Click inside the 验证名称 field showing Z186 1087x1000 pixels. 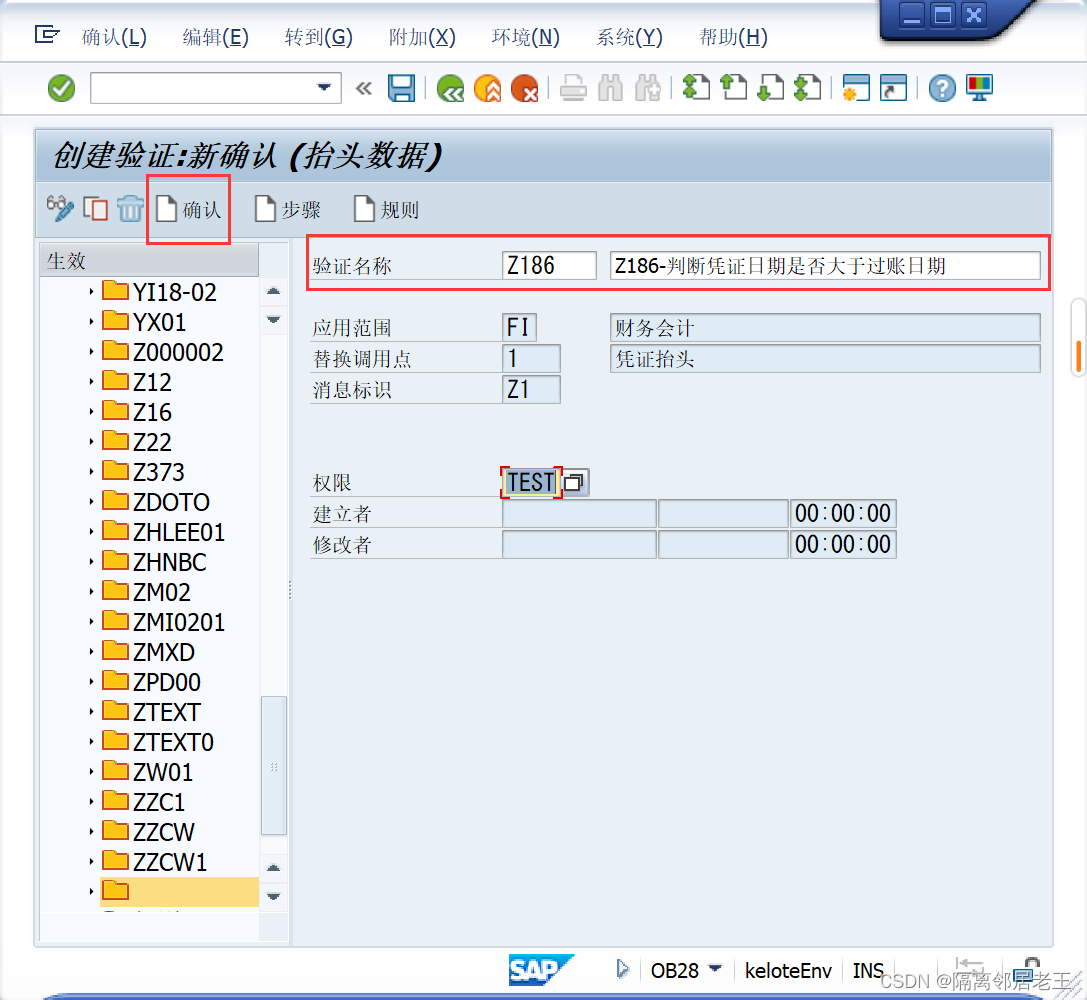[x=548, y=265]
